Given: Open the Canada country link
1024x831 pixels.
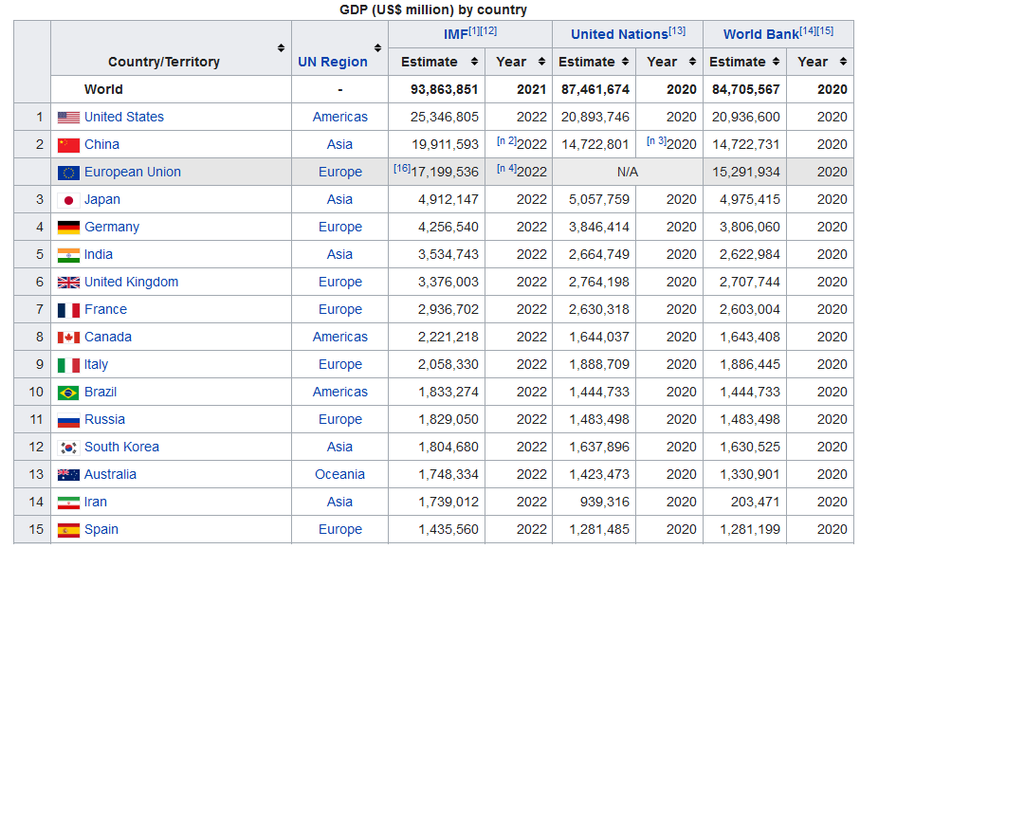Looking at the screenshot, I should point(108,336).
